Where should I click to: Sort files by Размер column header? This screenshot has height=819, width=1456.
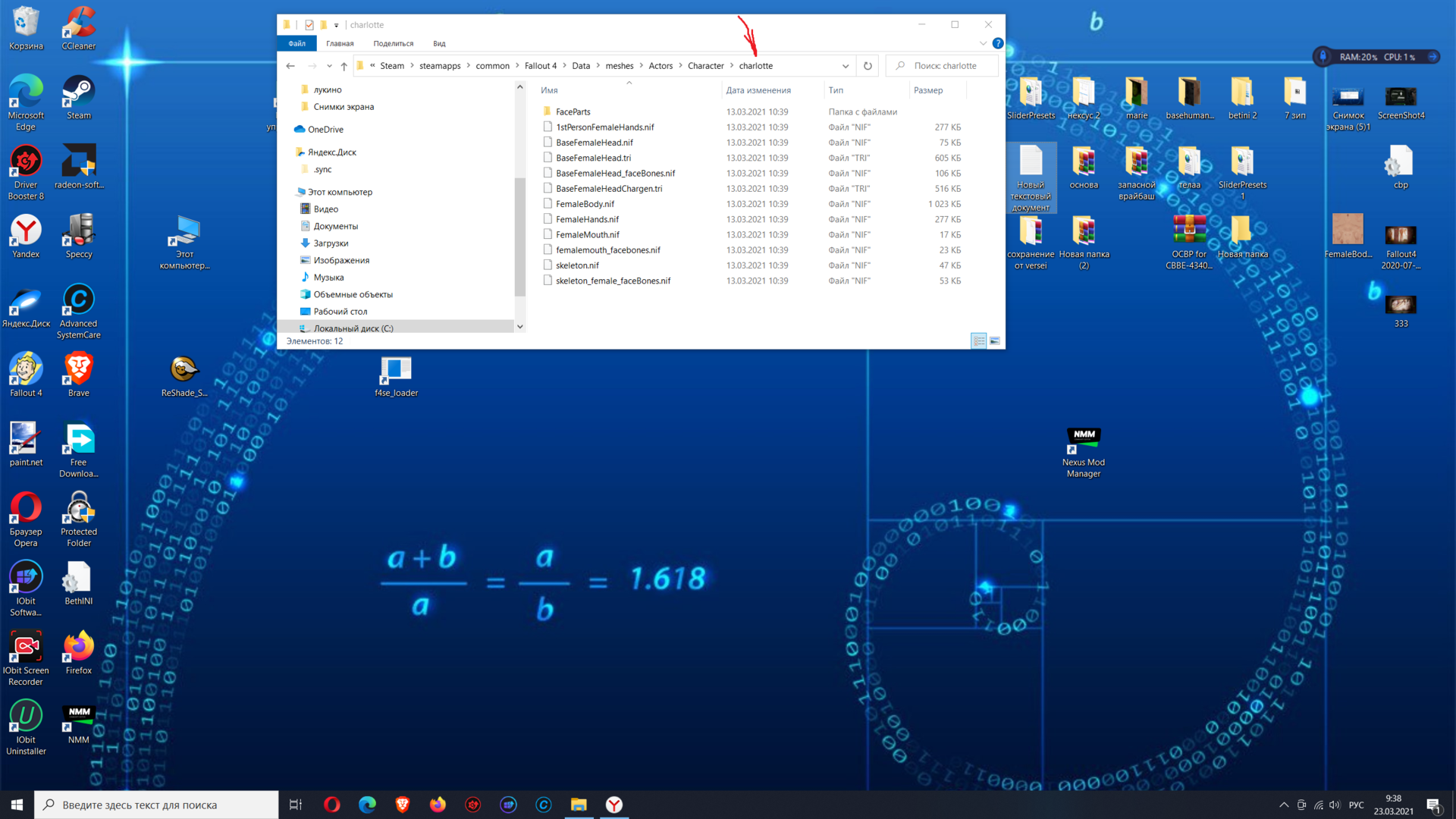pos(928,90)
